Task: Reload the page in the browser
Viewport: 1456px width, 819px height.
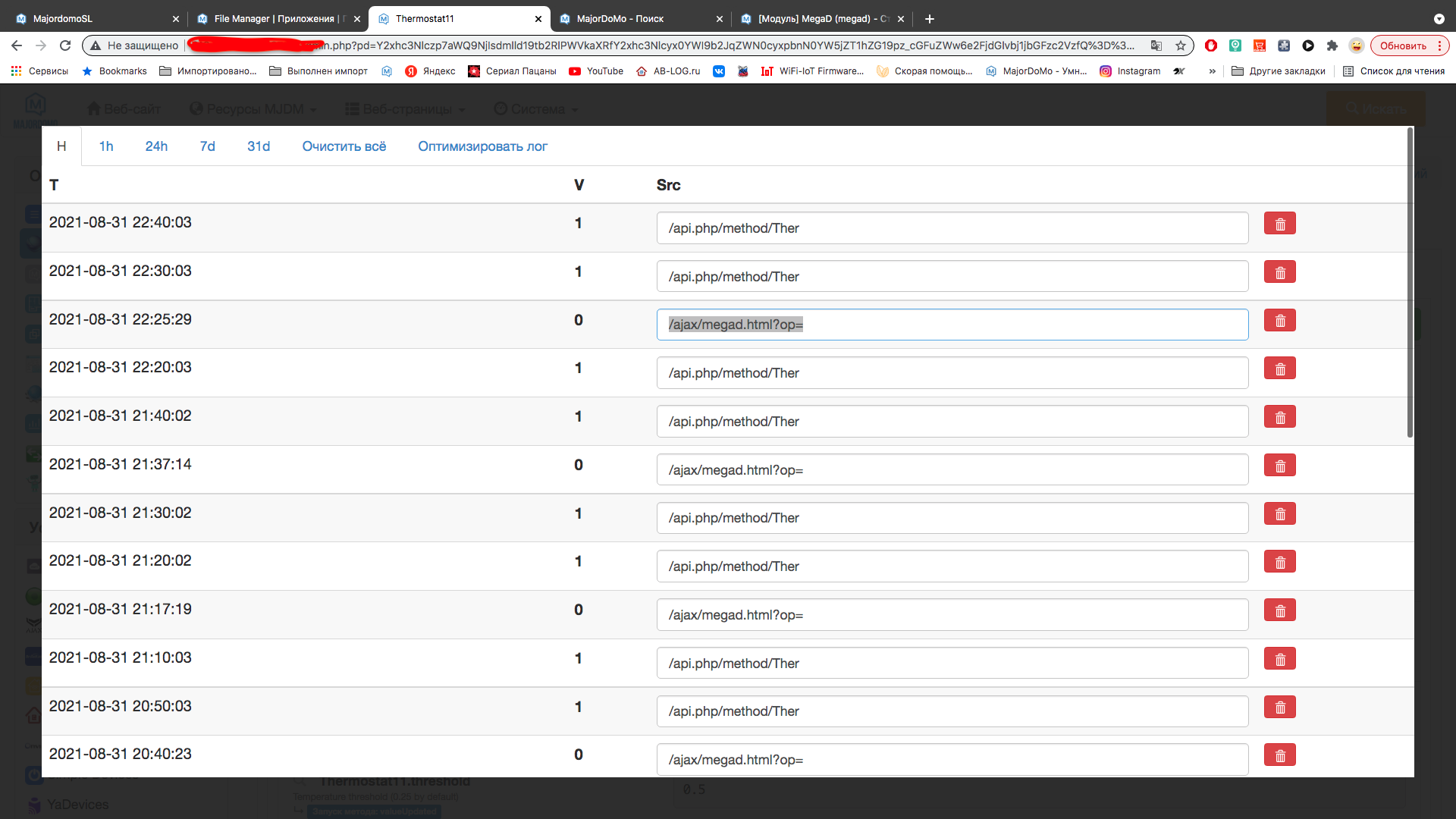Action: point(65,45)
